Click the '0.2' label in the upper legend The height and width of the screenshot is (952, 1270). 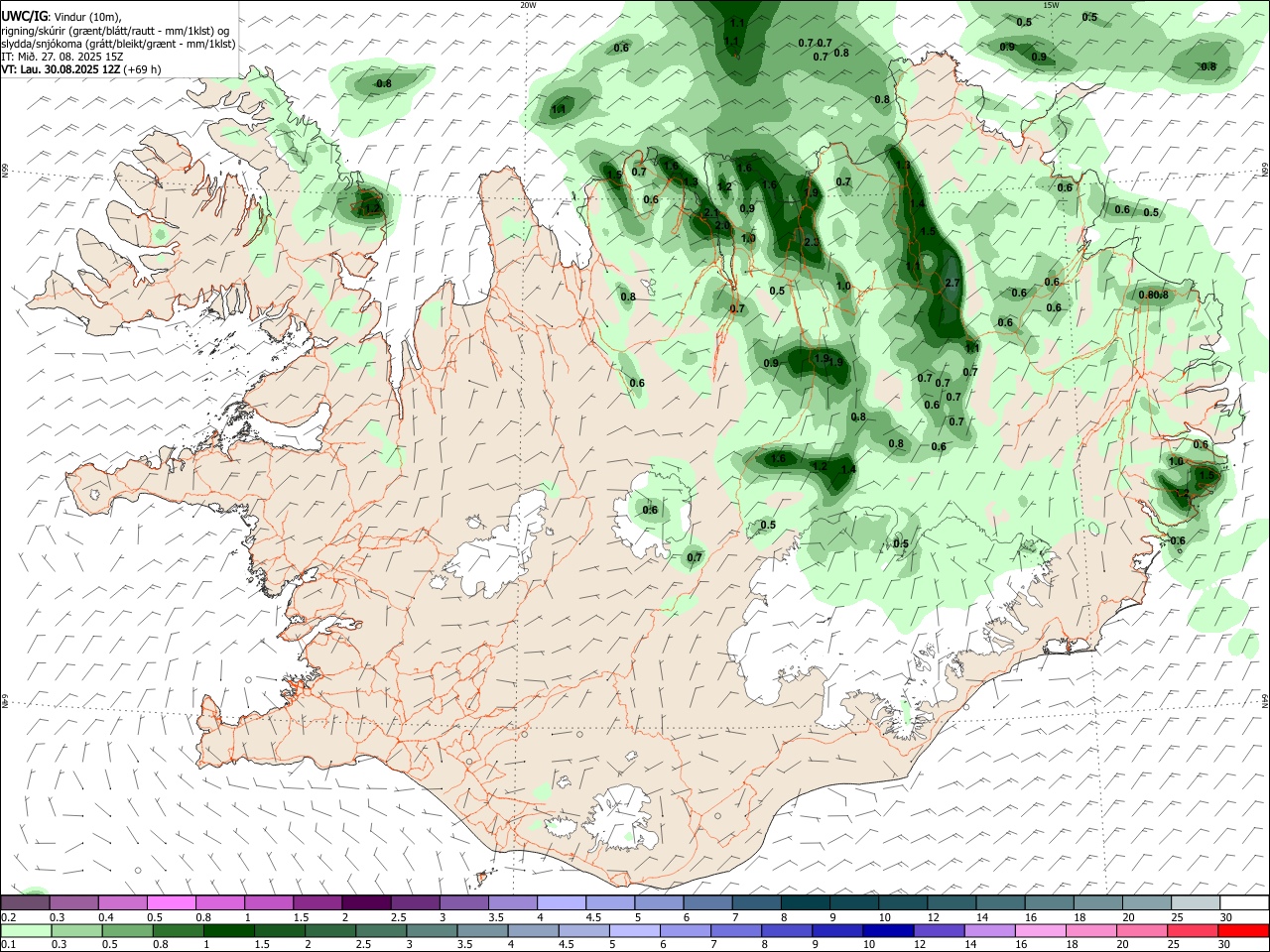(x=9, y=917)
